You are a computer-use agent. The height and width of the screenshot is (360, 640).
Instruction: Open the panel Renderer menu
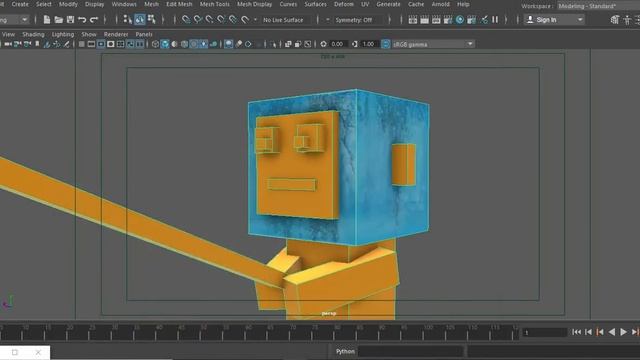pos(116,34)
